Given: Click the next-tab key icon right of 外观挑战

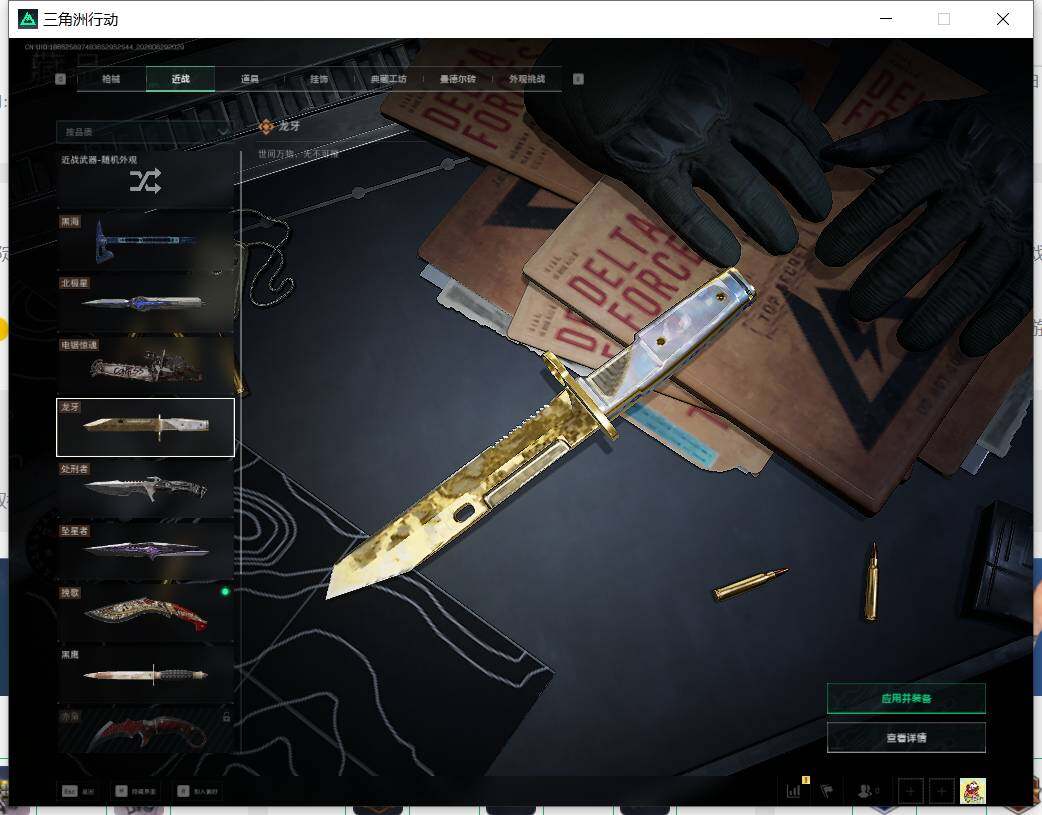Looking at the screenshot, I should [x=578, y=79].
